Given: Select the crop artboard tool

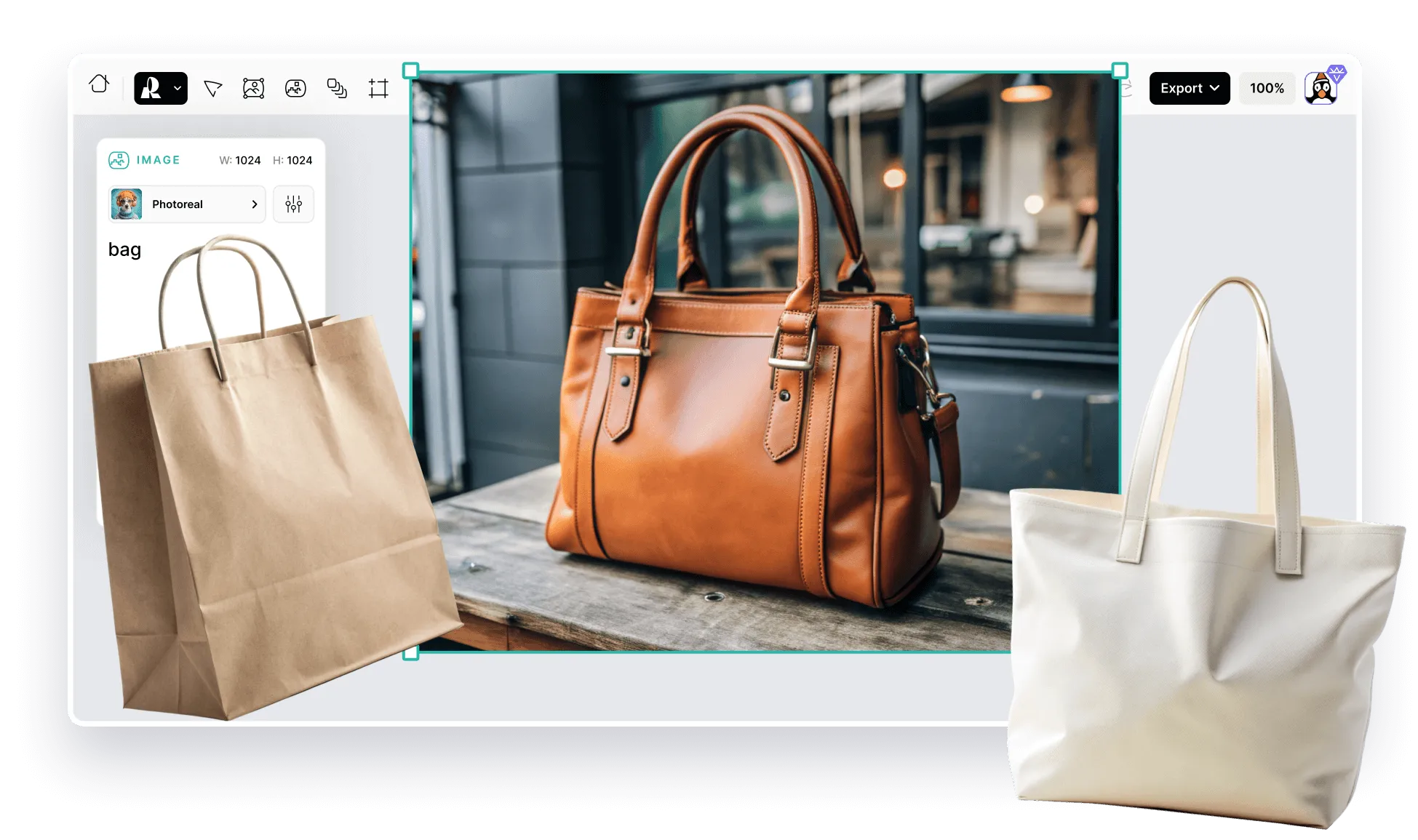Looking at the screenshot, I should pos(378,89).
